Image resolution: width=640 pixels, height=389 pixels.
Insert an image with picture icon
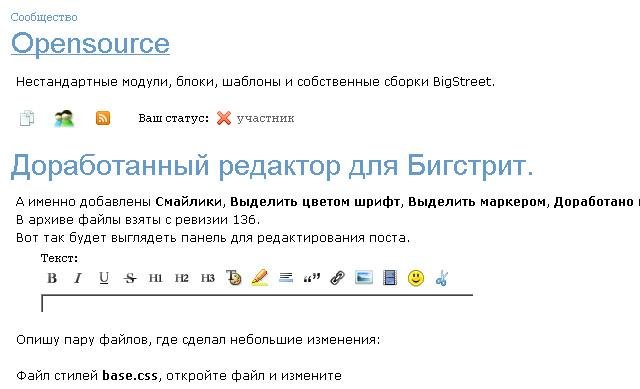point(364,278)
